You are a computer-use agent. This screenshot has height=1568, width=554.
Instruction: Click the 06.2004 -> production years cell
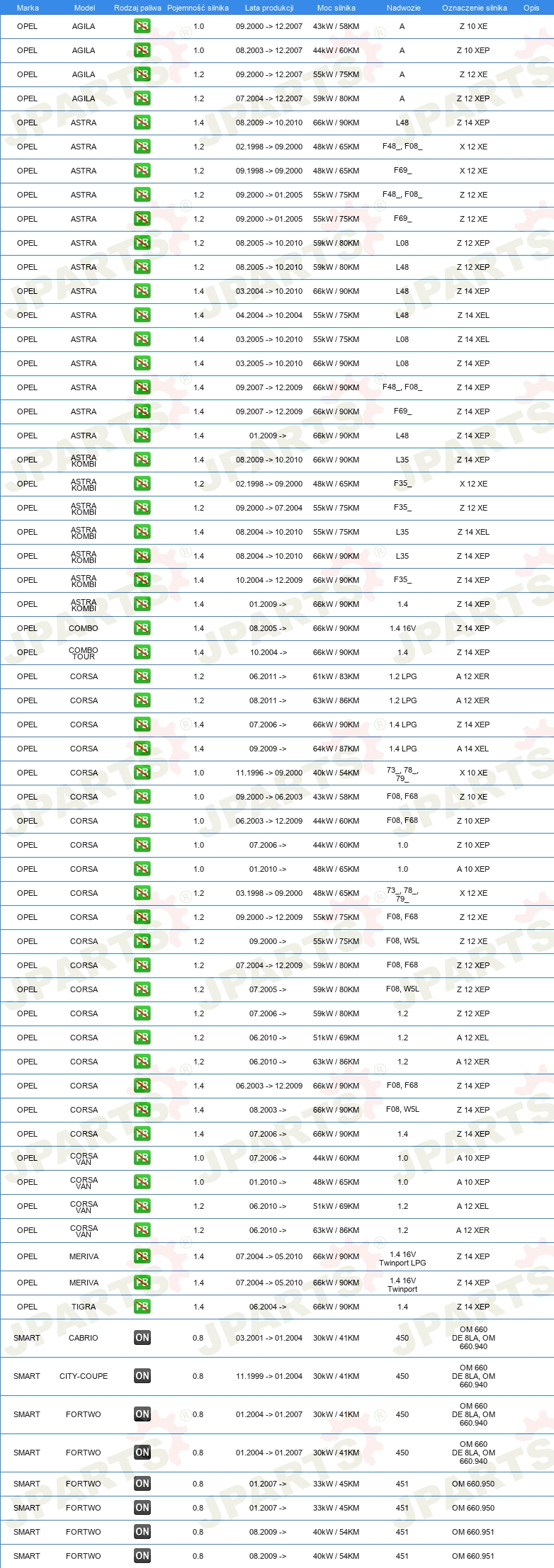(268, 1307)
